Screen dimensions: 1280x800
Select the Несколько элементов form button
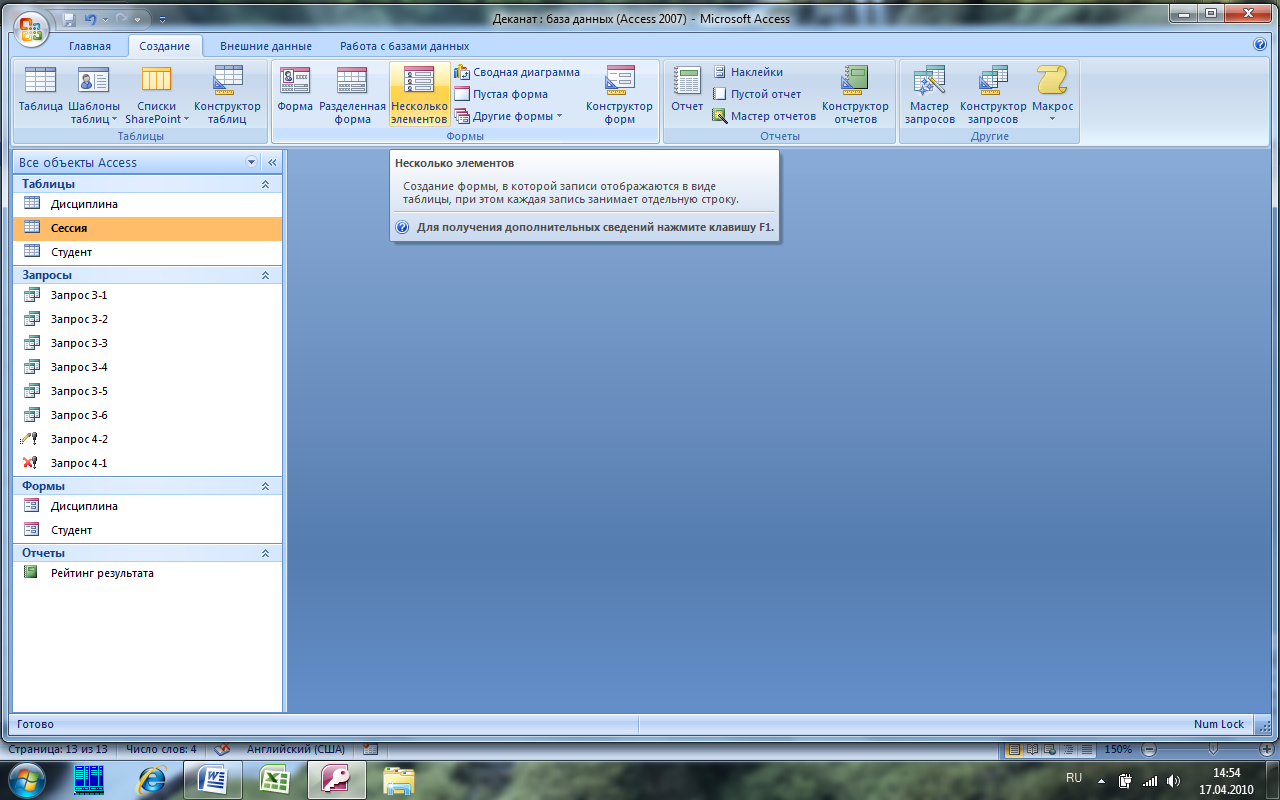[419, 95]
